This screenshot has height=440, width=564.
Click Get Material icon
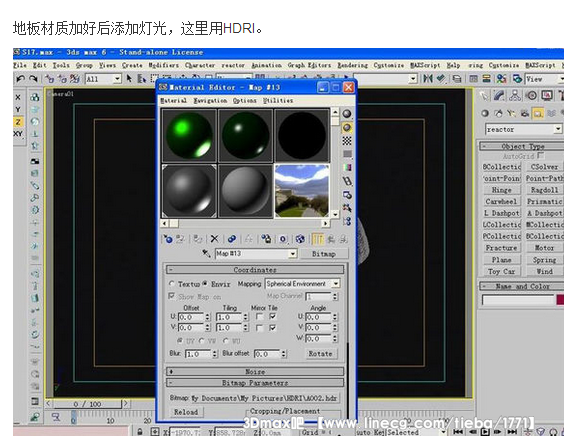tap(168, 239)
